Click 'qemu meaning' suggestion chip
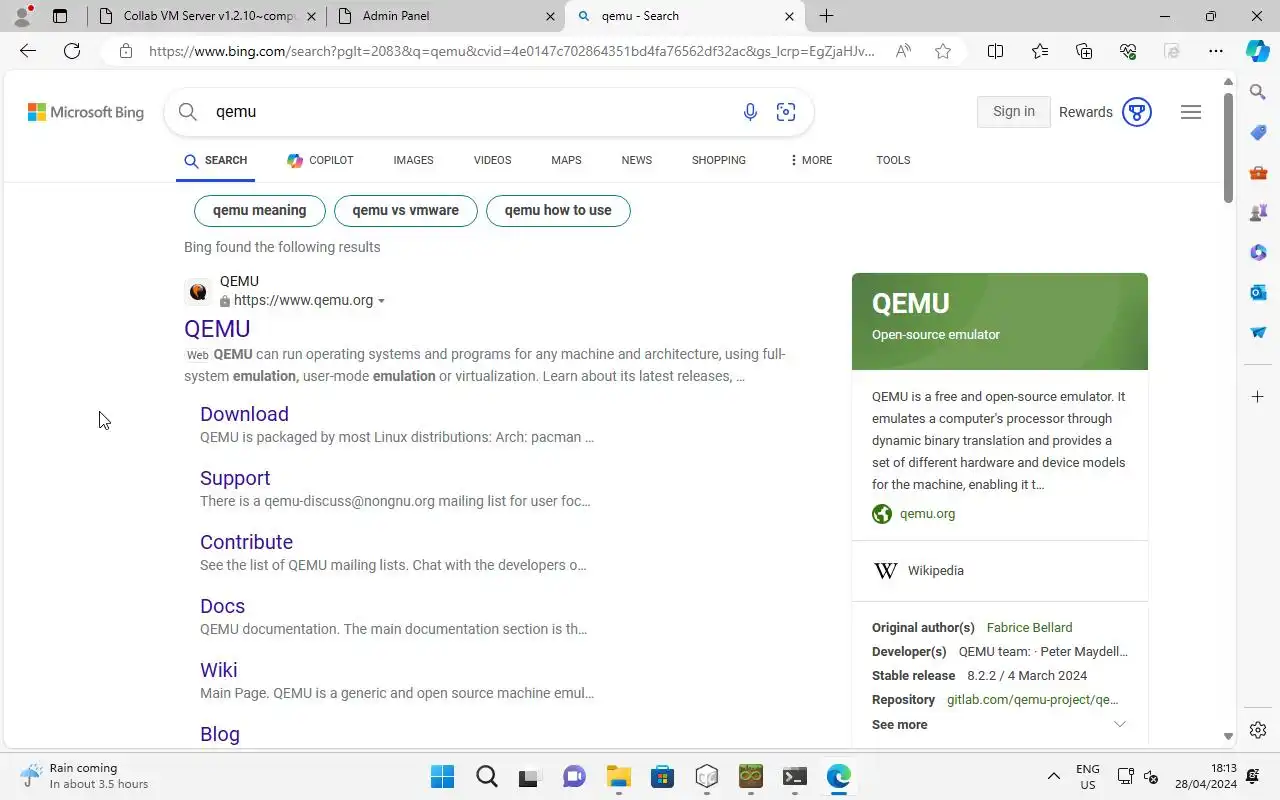 click(x=260, y=211)
